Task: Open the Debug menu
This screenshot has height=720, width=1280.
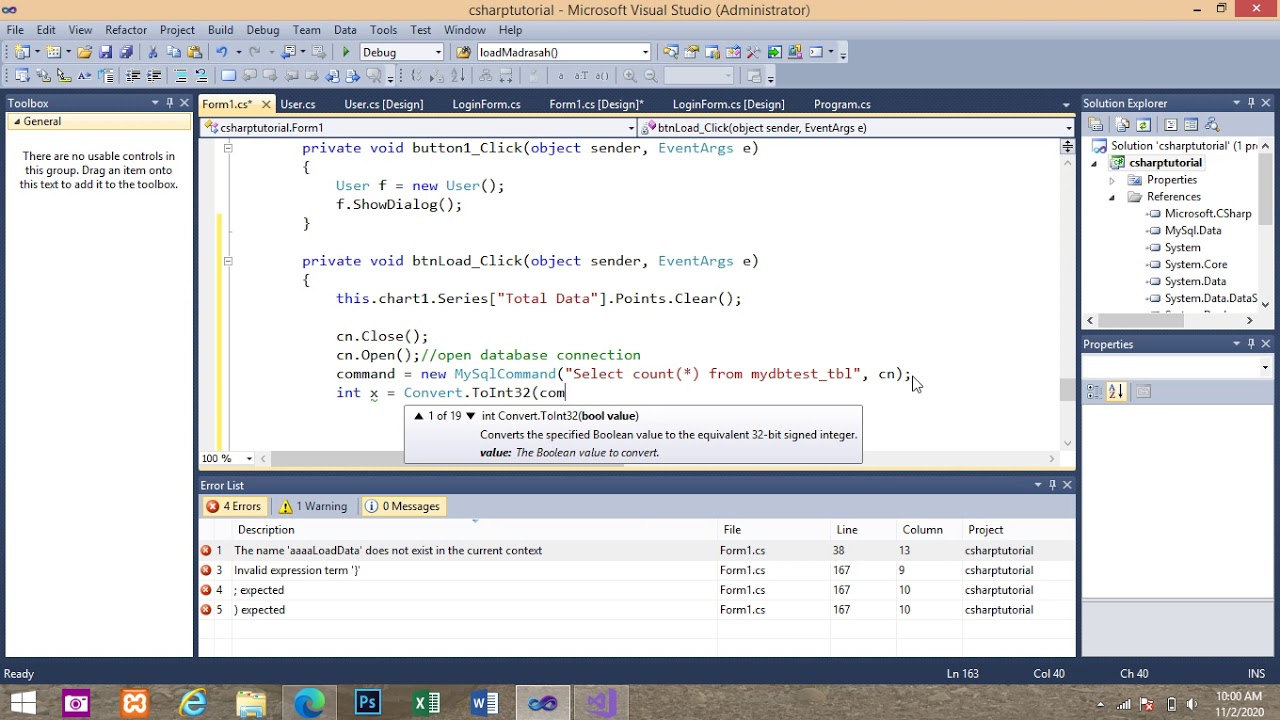Action: click(263, 30)
